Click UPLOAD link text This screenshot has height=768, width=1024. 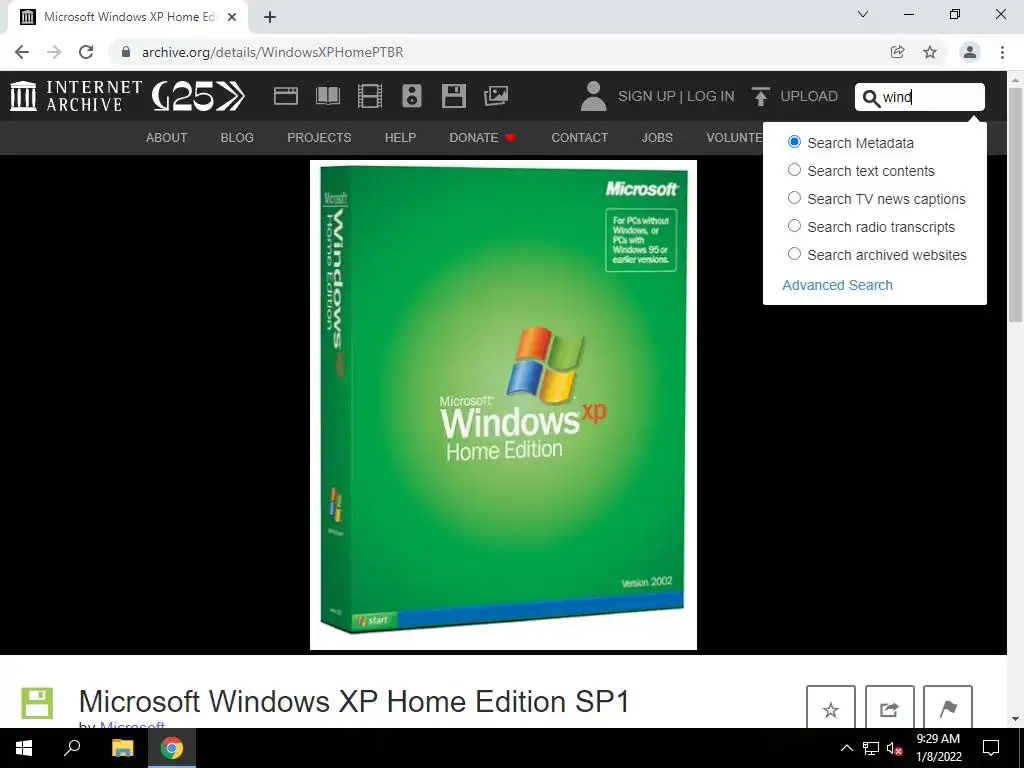809,96
